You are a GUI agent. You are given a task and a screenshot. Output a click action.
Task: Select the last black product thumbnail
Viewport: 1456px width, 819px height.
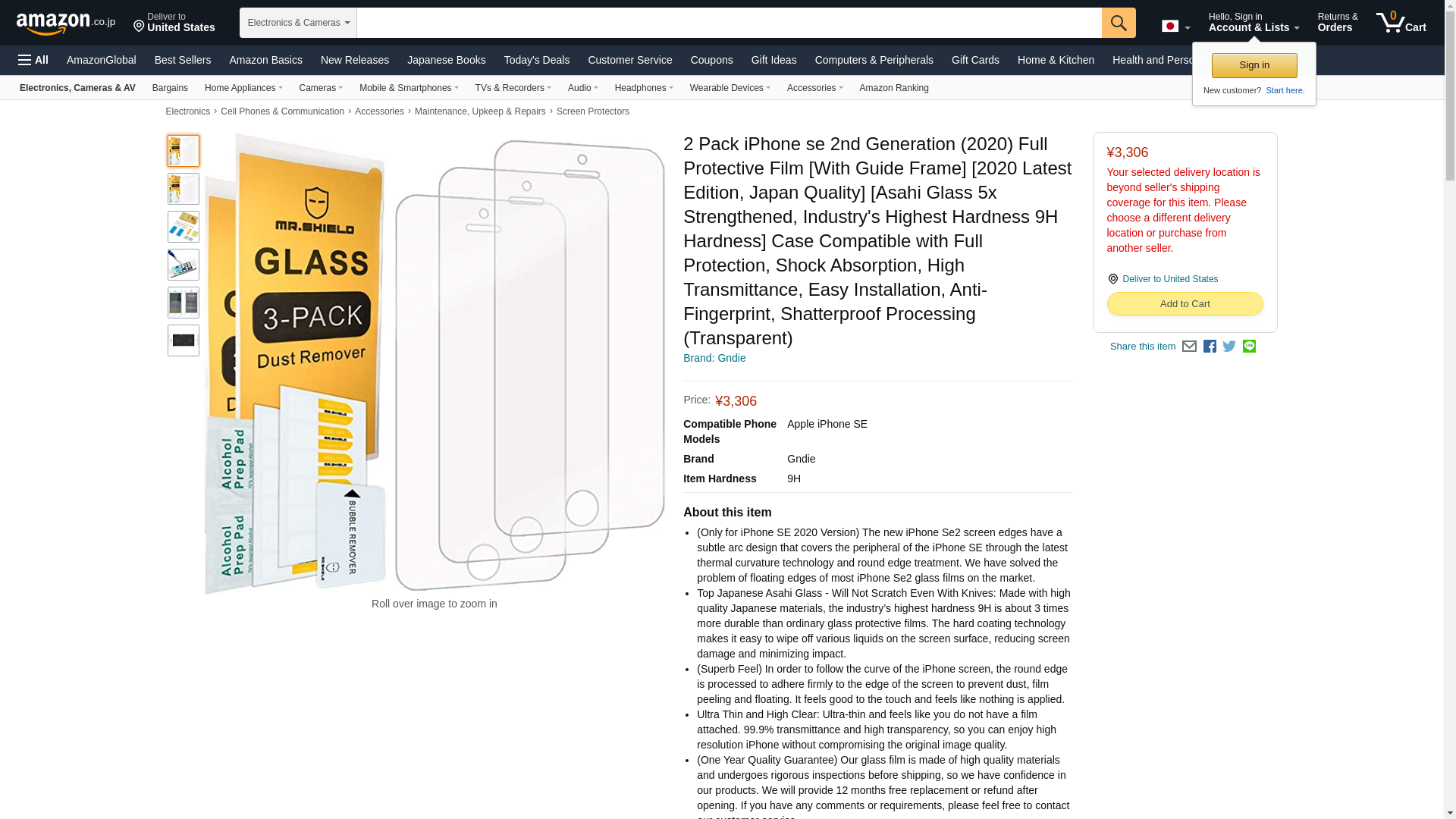click(x=184, y=340)
